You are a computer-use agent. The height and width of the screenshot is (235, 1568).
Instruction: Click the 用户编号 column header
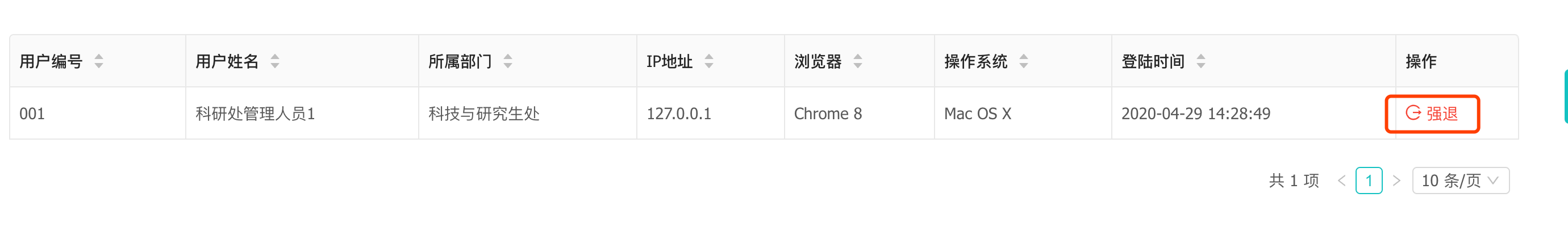pos(97,61)
